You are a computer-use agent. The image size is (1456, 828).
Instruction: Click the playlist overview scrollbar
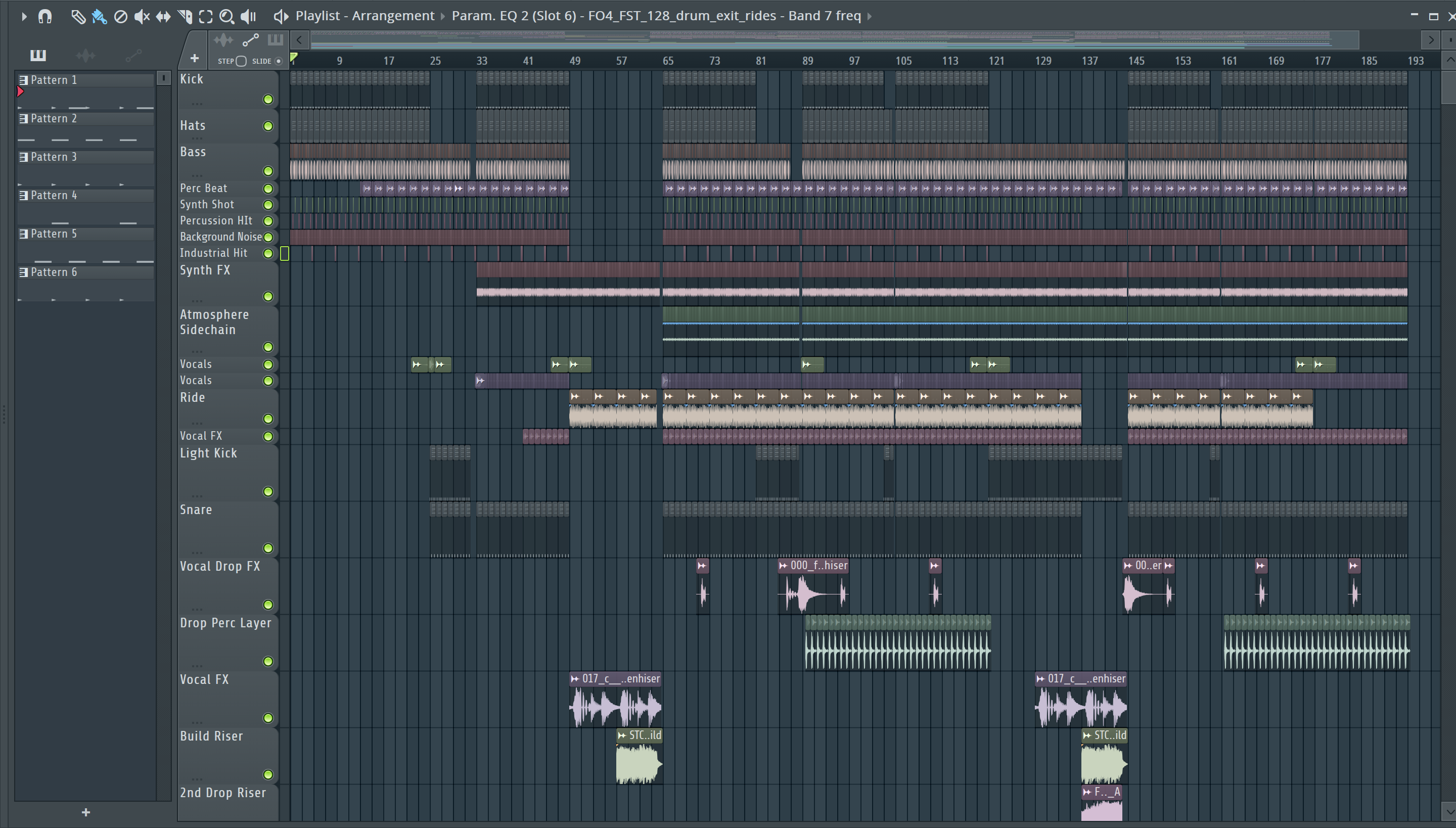[834, 40]
